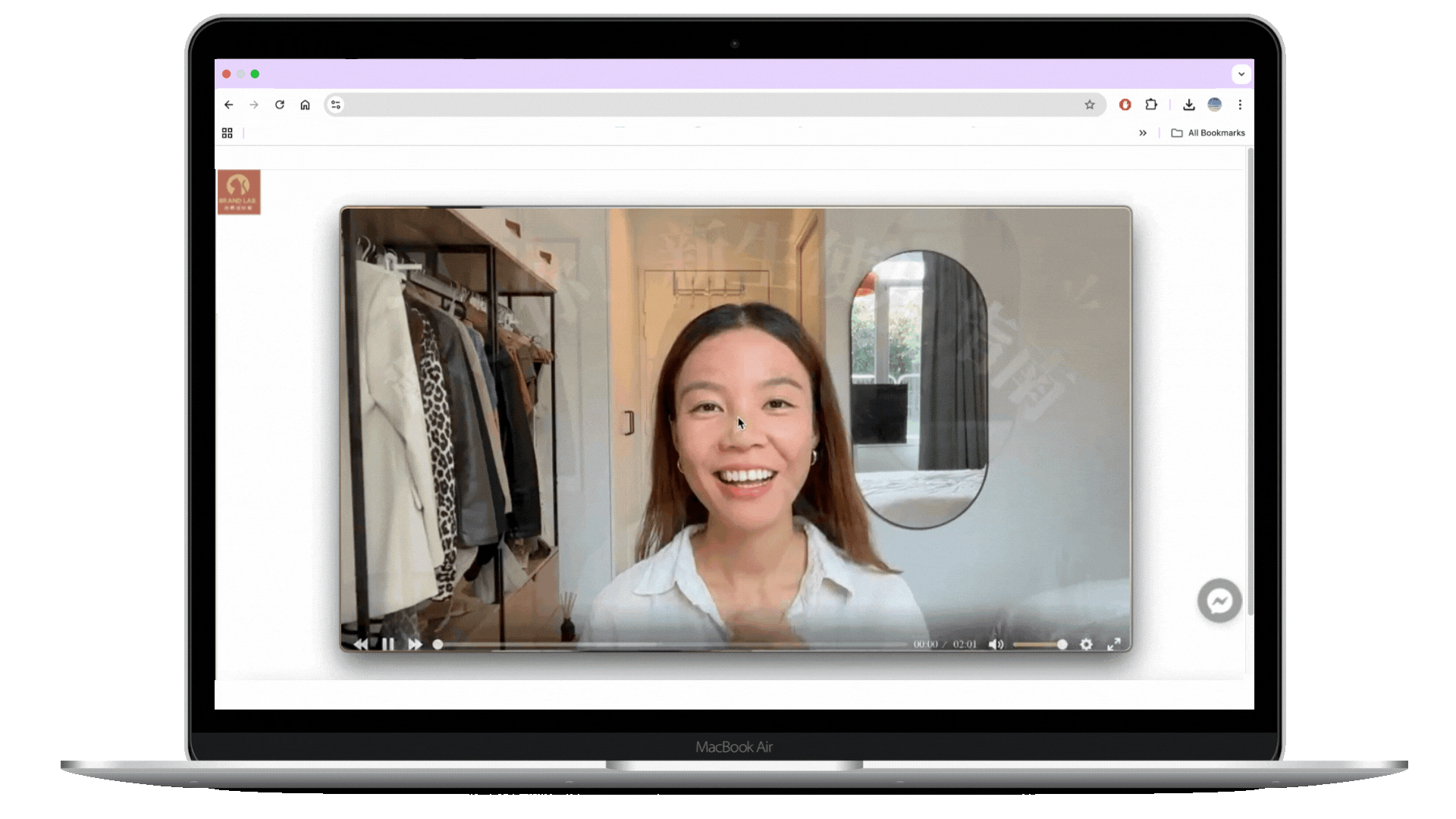Click the video progress bar

tap(671, 644)
